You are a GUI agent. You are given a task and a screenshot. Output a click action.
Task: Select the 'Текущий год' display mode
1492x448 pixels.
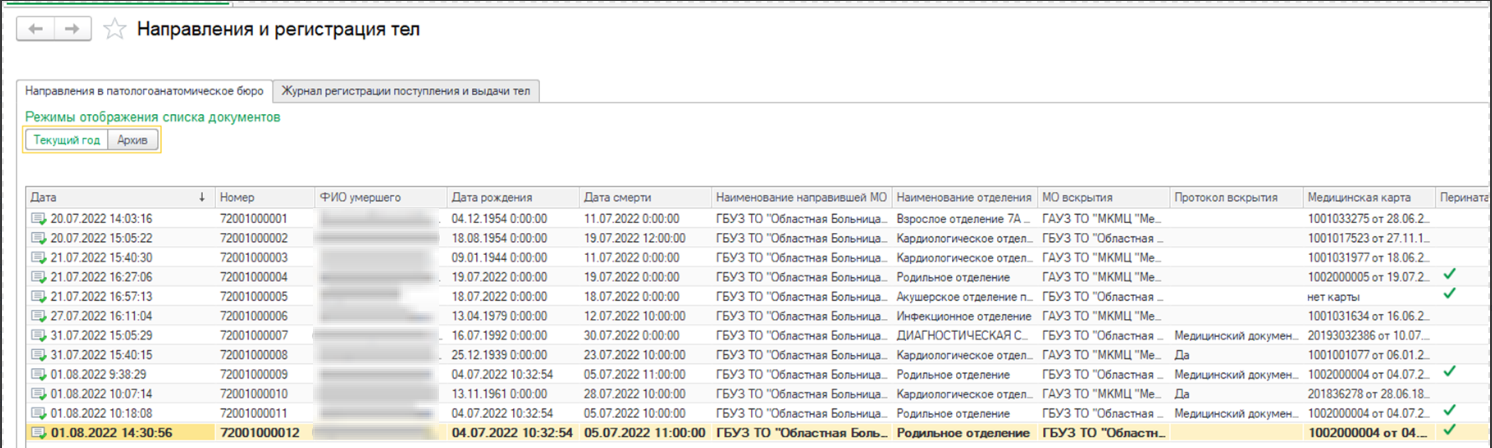coord(66,141)
